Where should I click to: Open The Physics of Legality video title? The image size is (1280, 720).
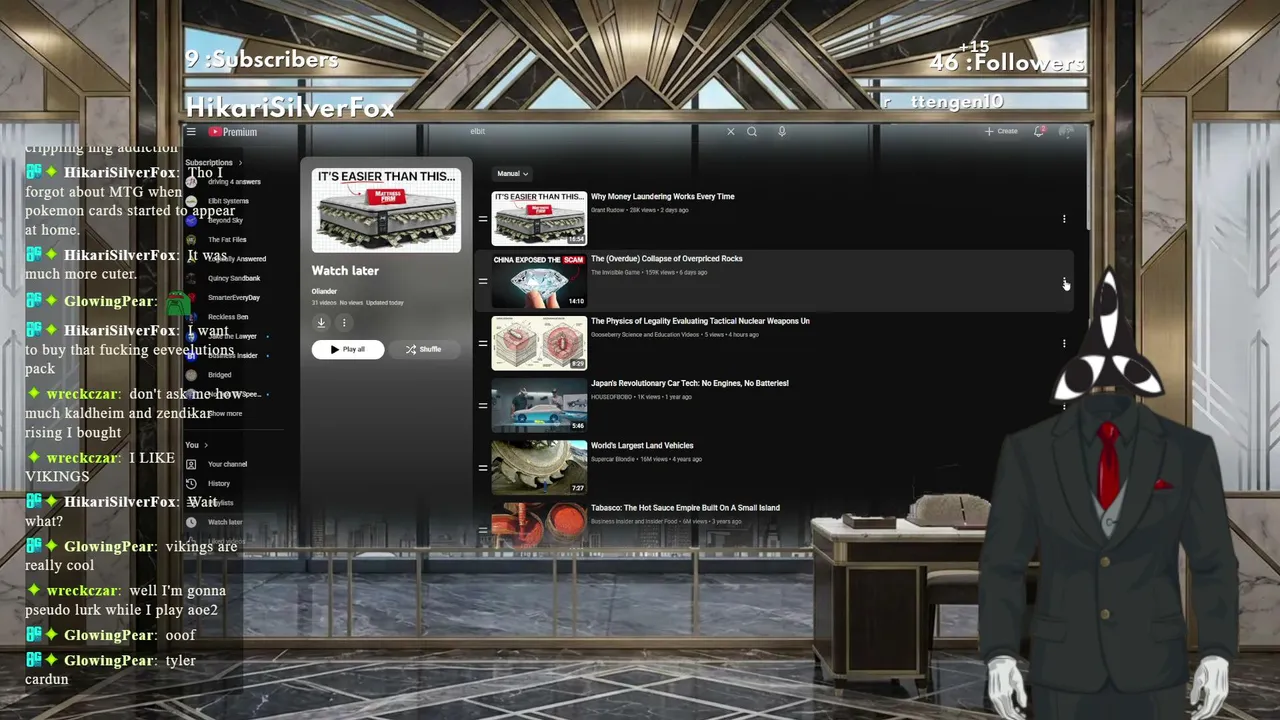pos(700,321)
